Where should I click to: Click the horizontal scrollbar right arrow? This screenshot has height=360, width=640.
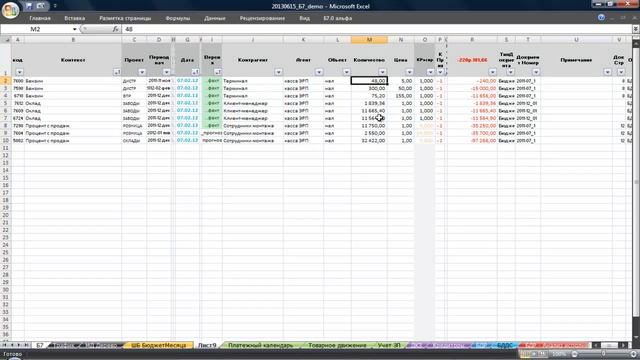[623, 345]
